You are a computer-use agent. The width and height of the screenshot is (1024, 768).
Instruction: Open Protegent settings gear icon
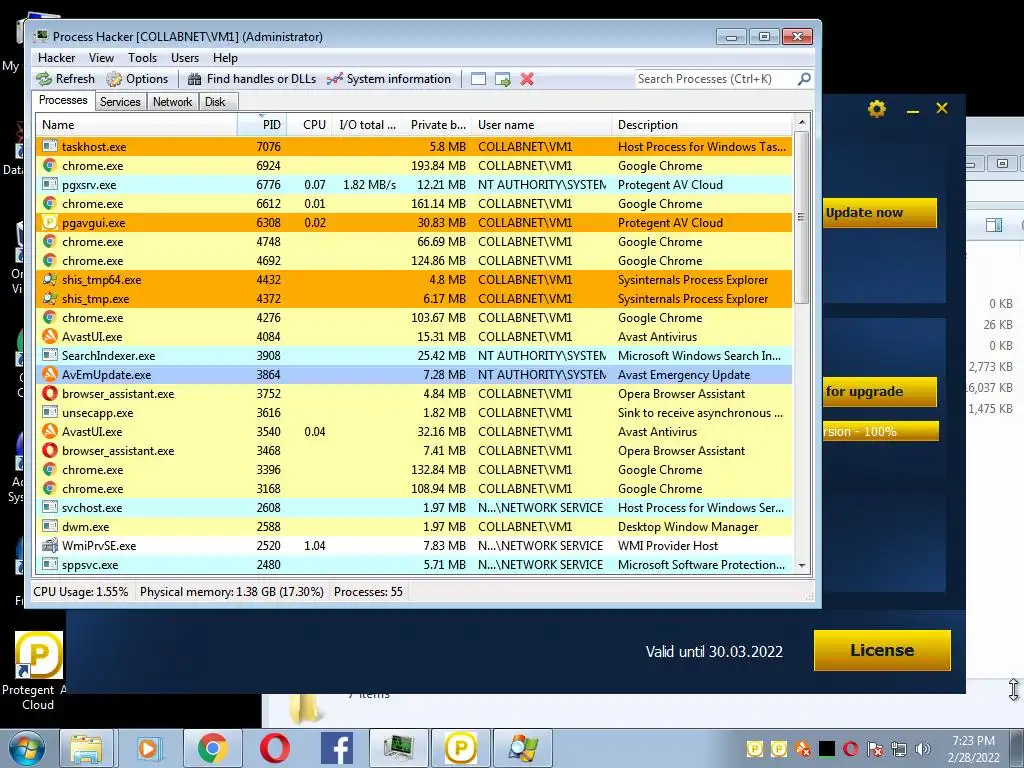(877, 108)
